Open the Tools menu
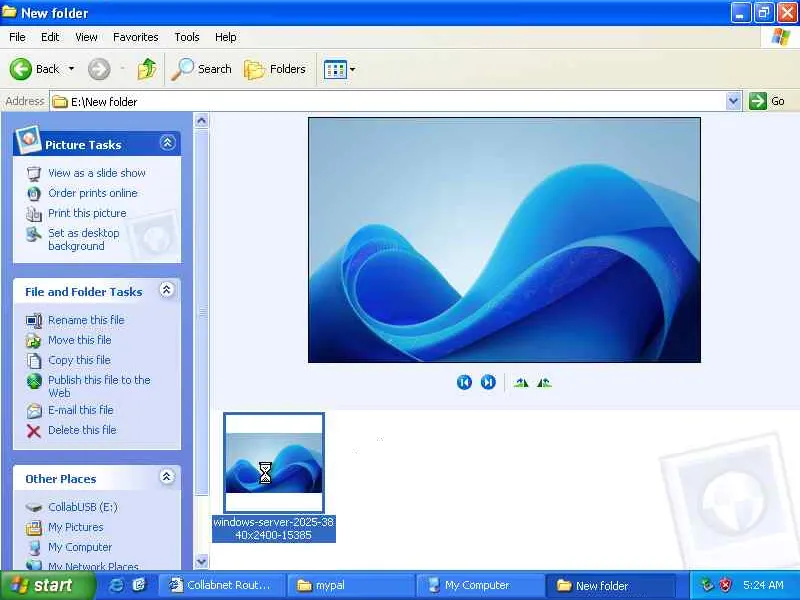 point(187,37)
